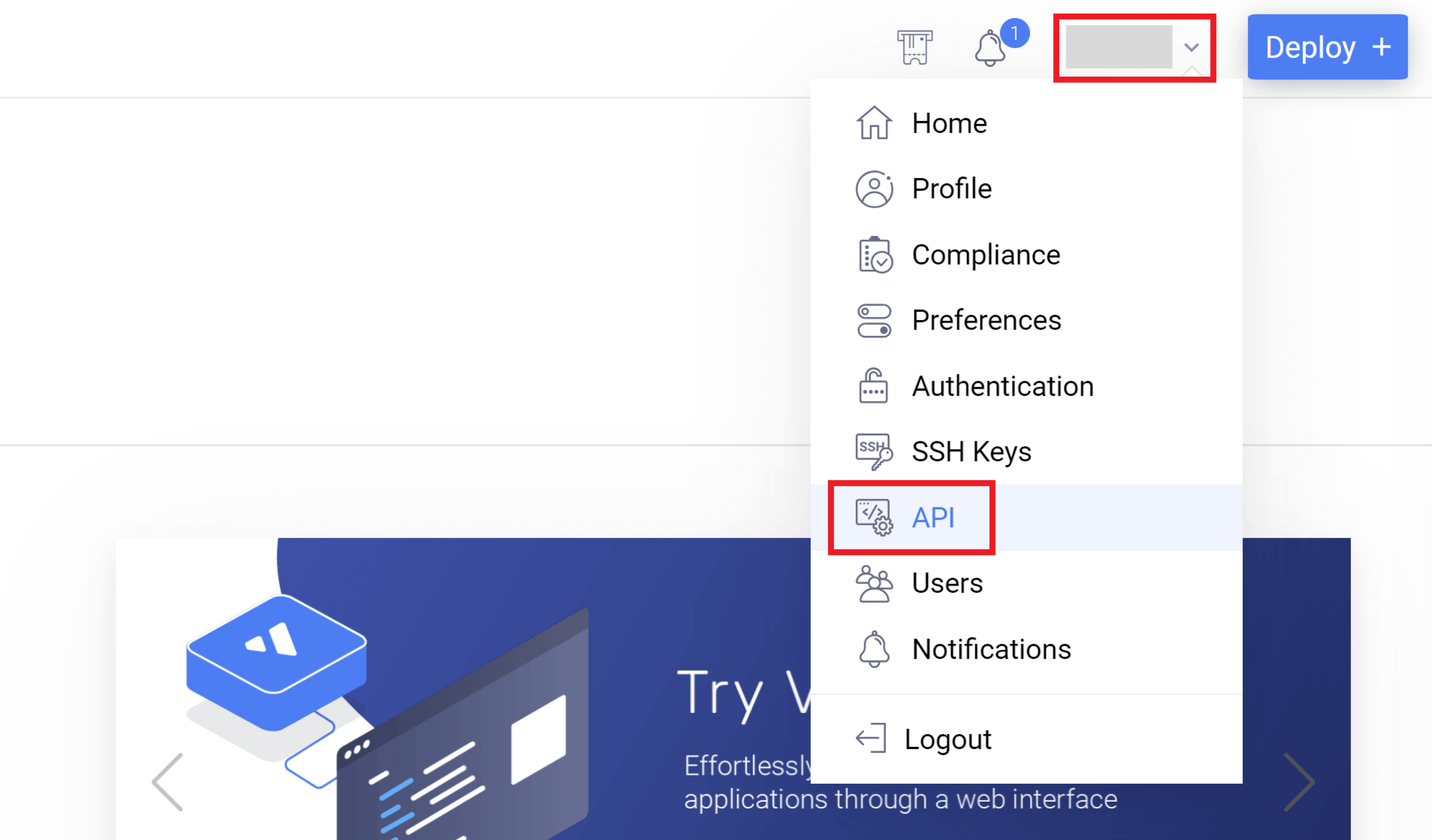Select the Home icon in the menu
This screenshot has height=840, width=1432.
[873, 122]
